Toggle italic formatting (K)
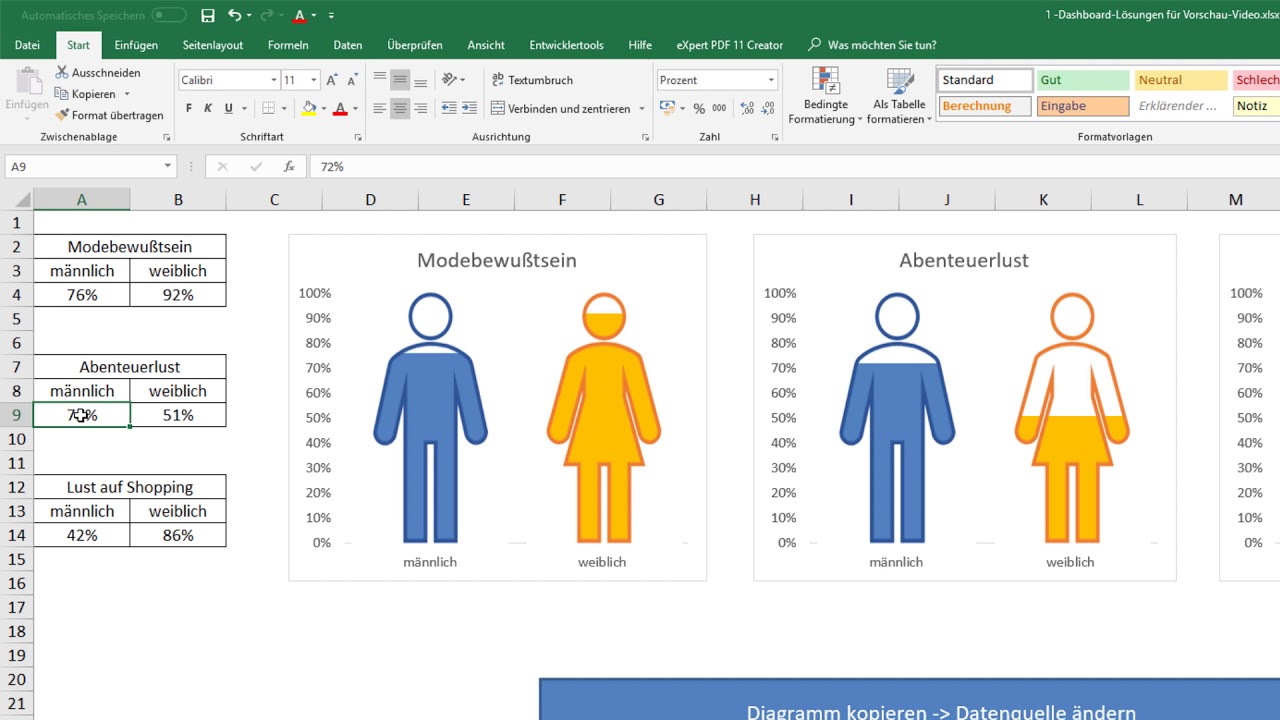Viewport: 1280px width, 720px height. [208, 108]
